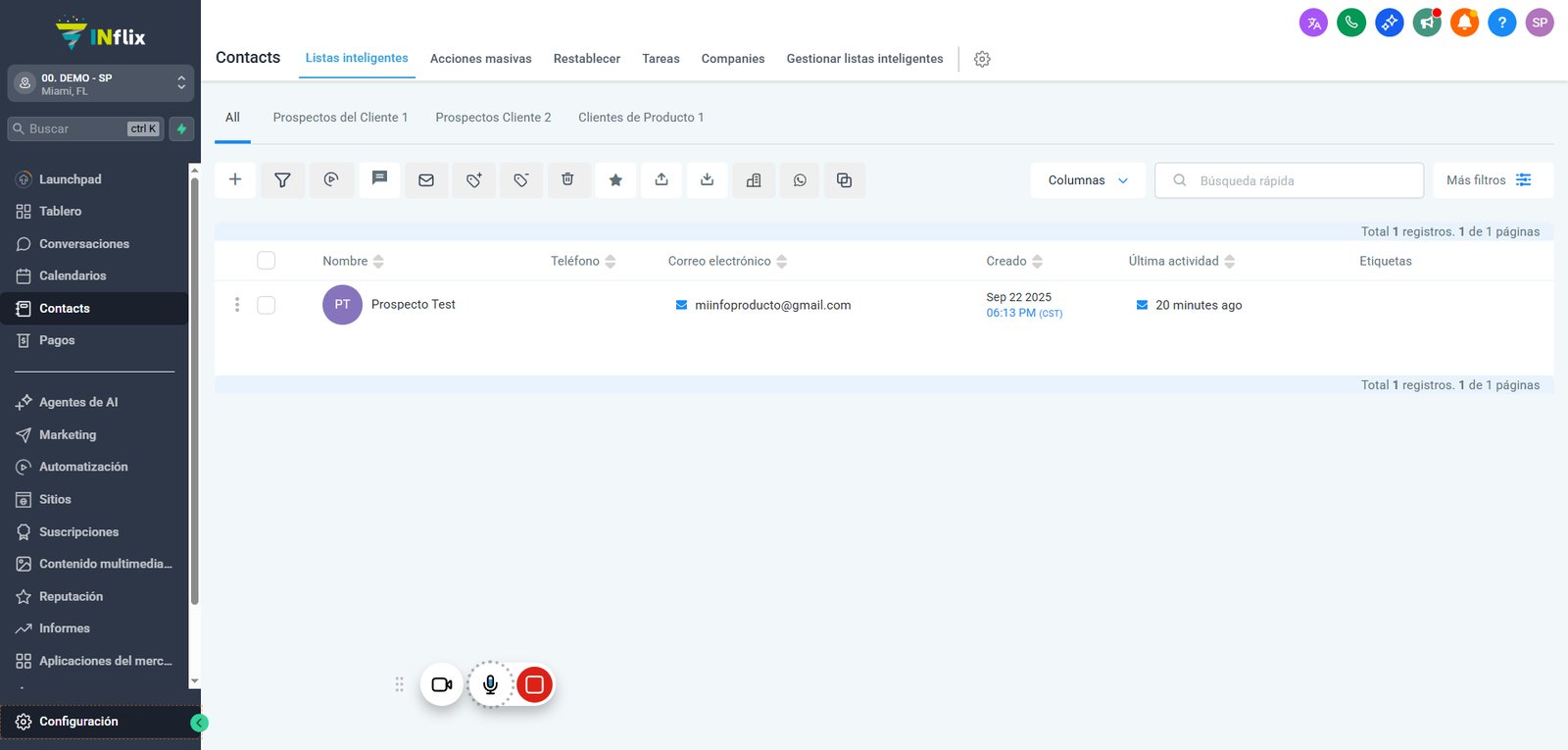The height and width of the screenshot is (750, 1568).
Task: Click the WhatsApp toolbar icon
Action: (x=800, y=180)
